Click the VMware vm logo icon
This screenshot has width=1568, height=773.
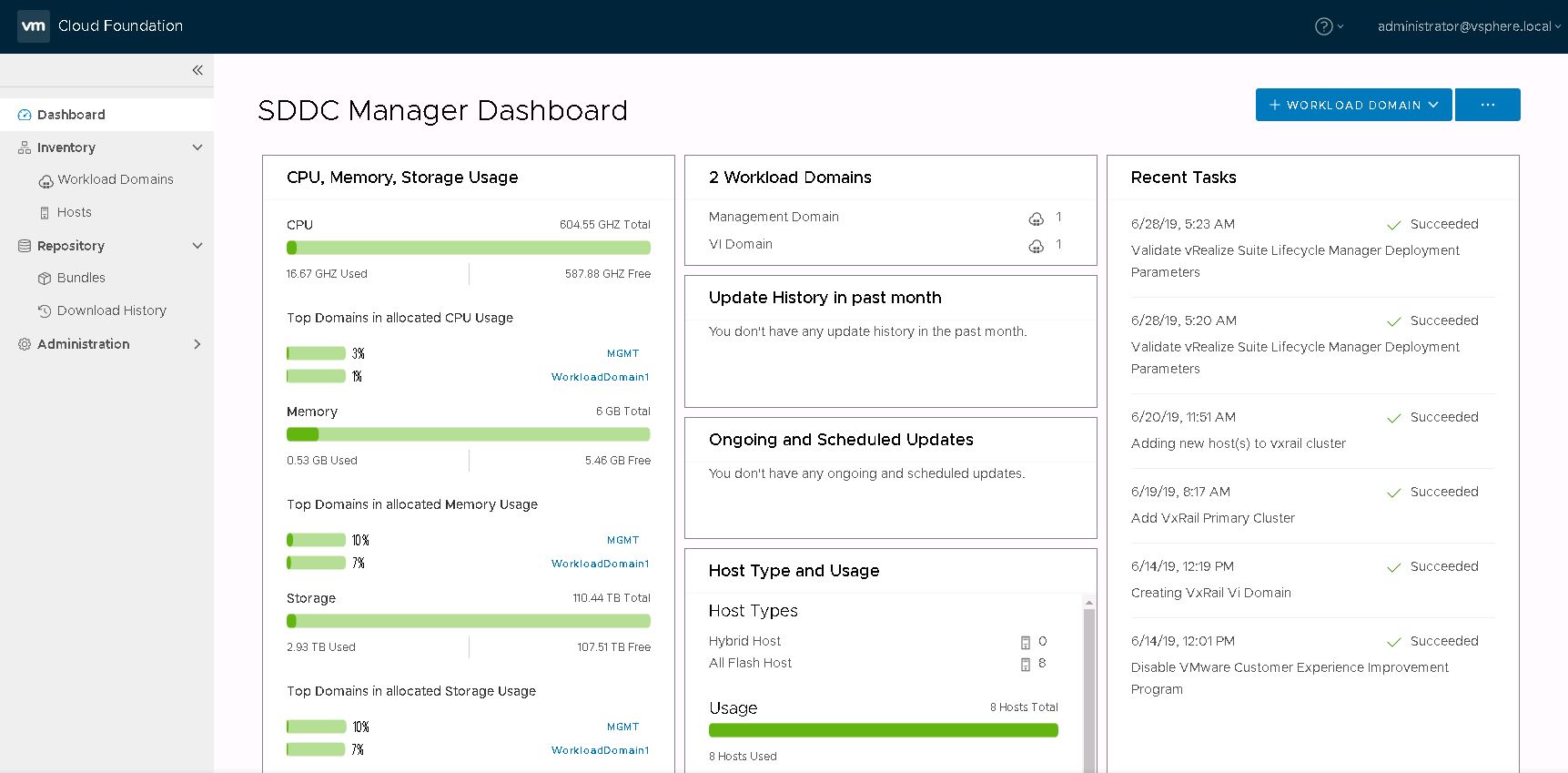(x=34, y=26)
